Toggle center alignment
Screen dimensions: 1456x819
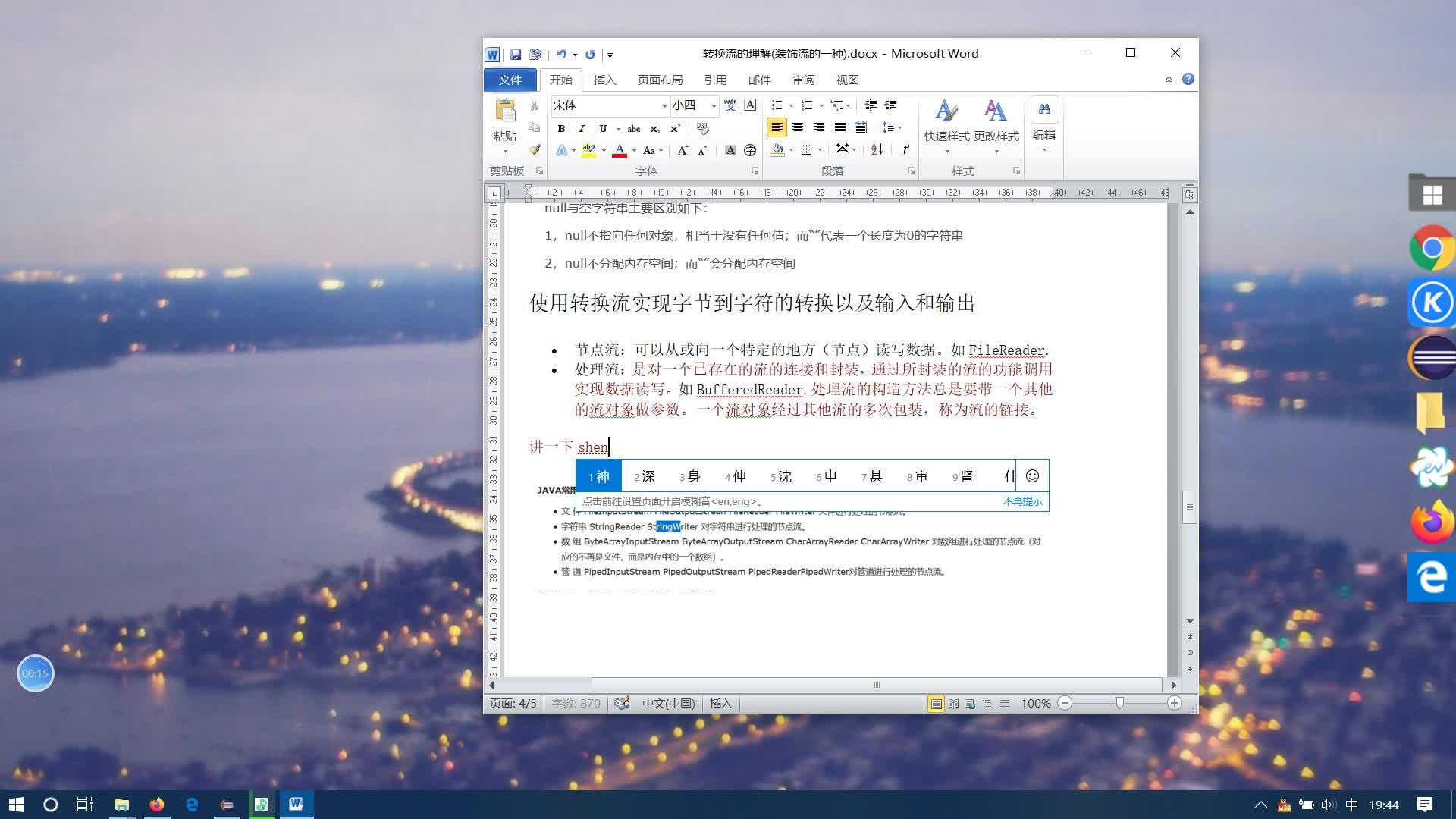(x=798, y=127)
